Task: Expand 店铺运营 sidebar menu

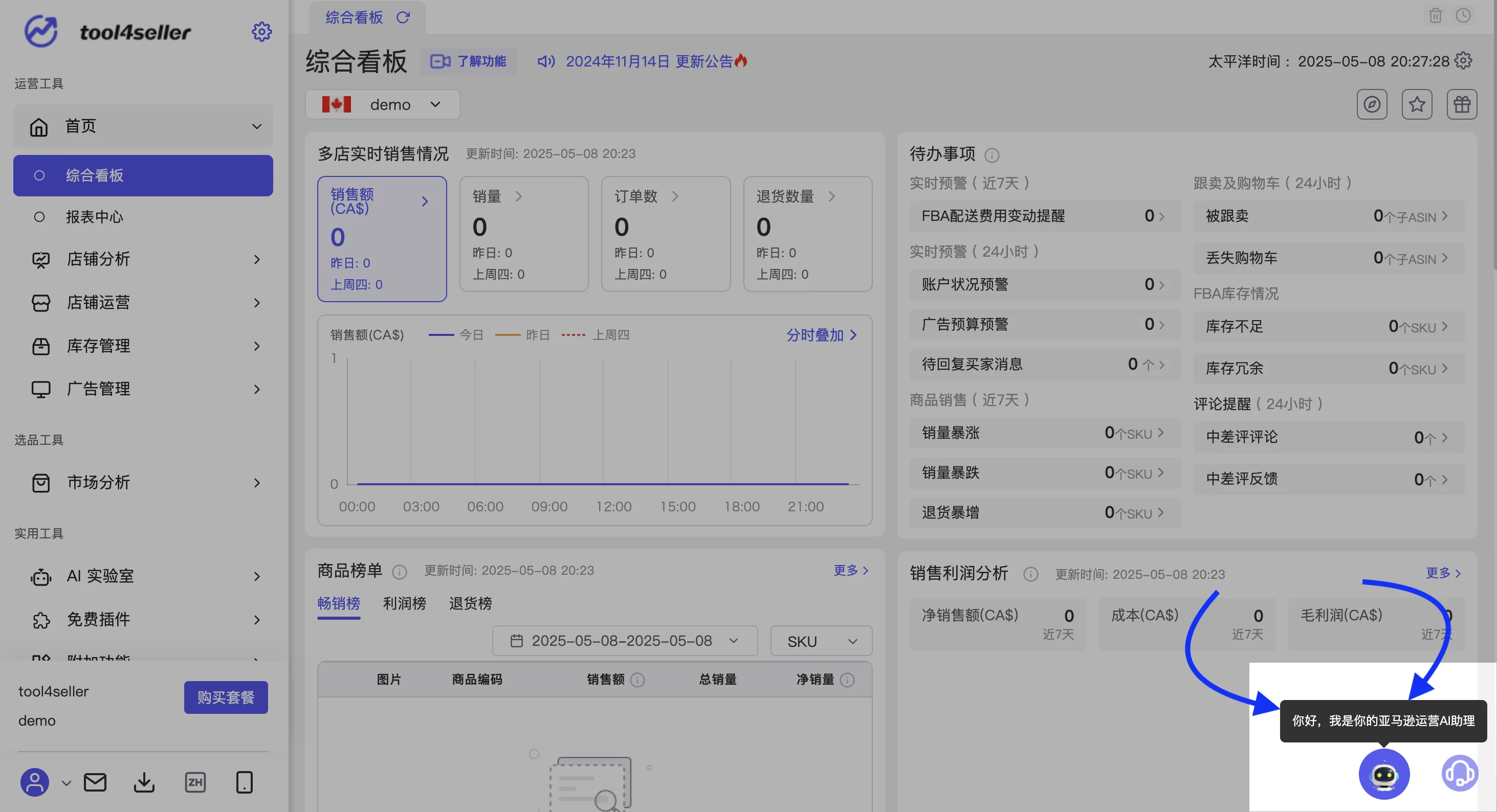Action: point(143,303)
